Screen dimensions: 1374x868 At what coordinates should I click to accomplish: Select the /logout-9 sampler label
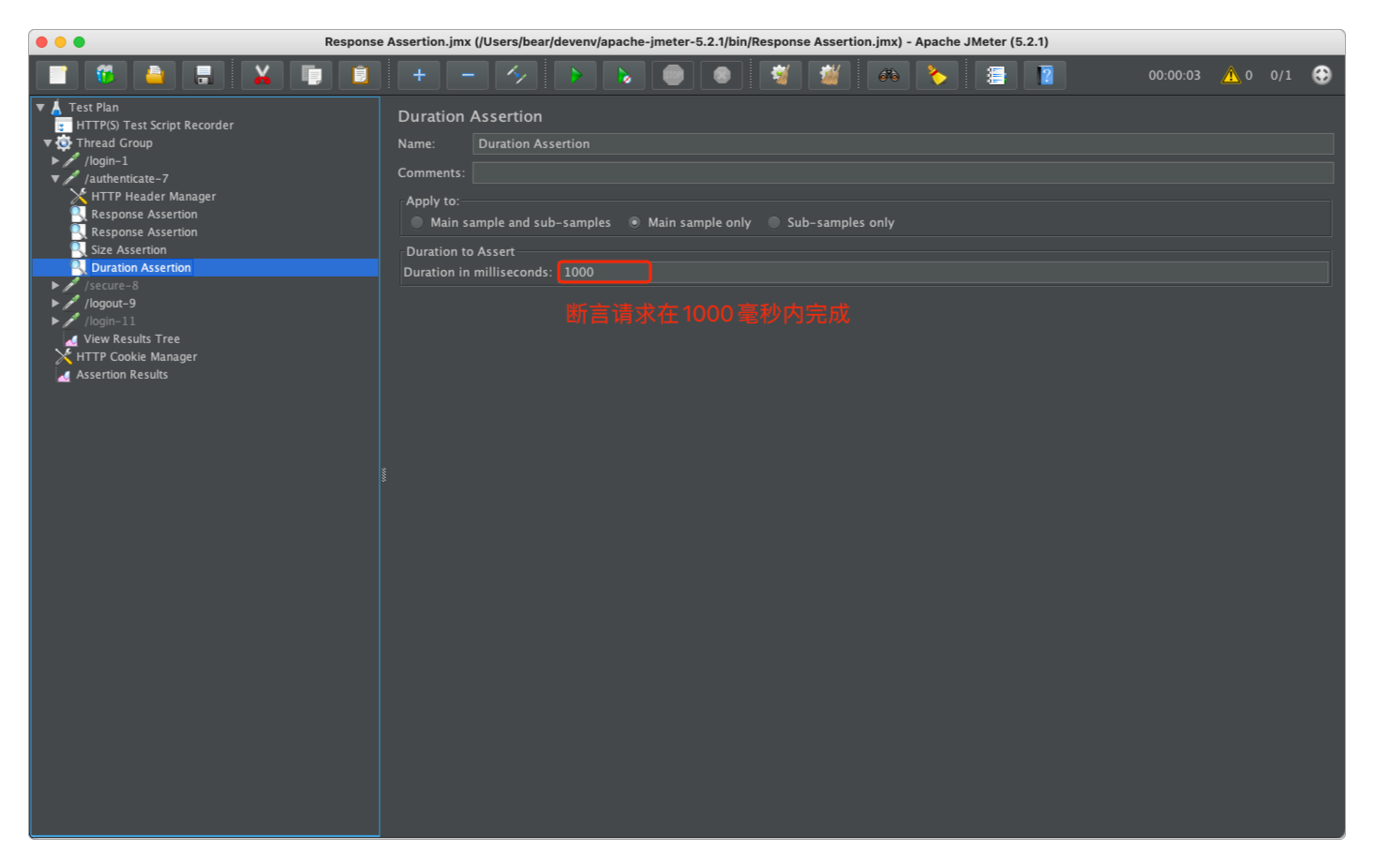click(110, 303)
